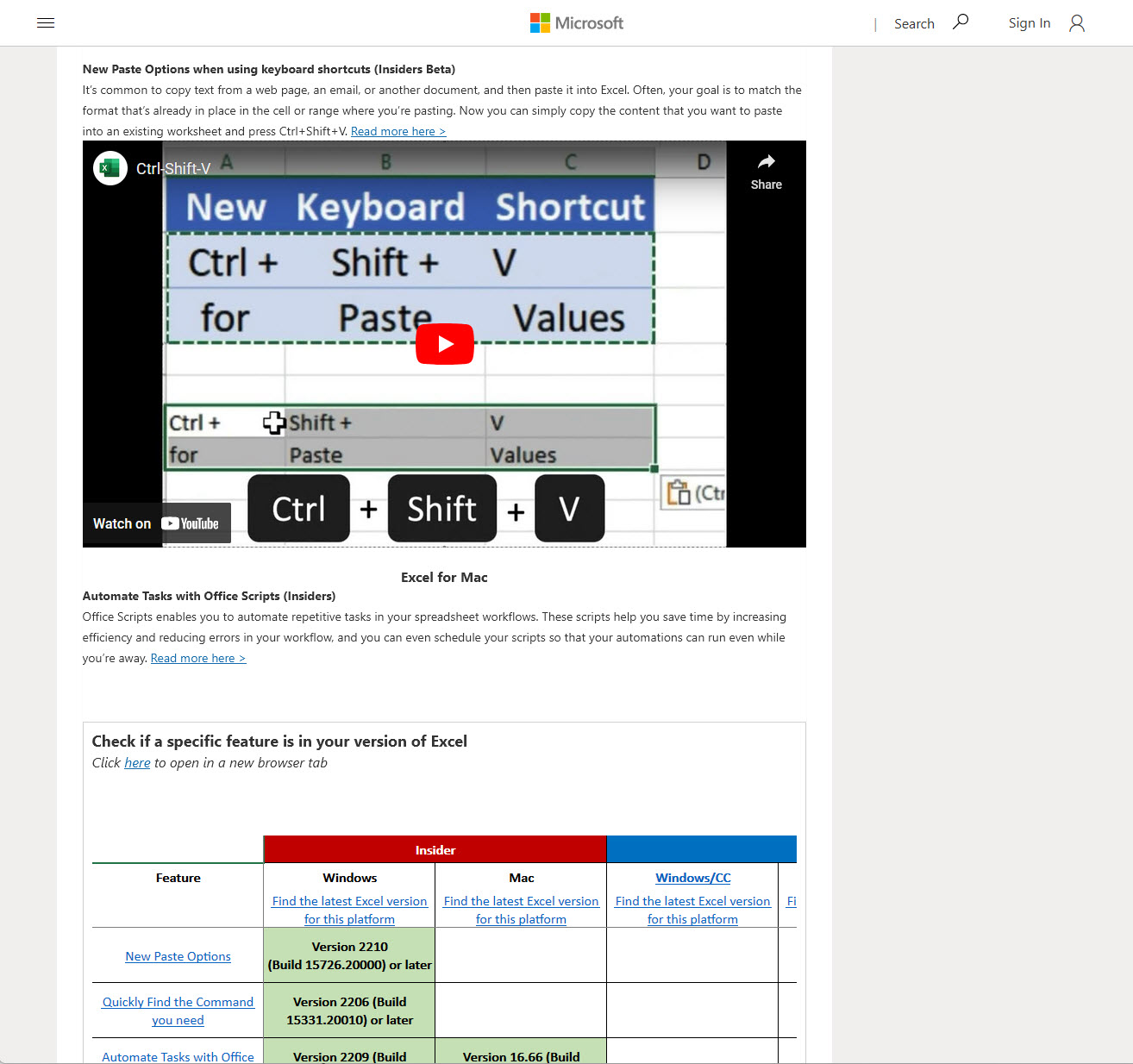Find the latest Excel version for Mac

tap(521, 910)
